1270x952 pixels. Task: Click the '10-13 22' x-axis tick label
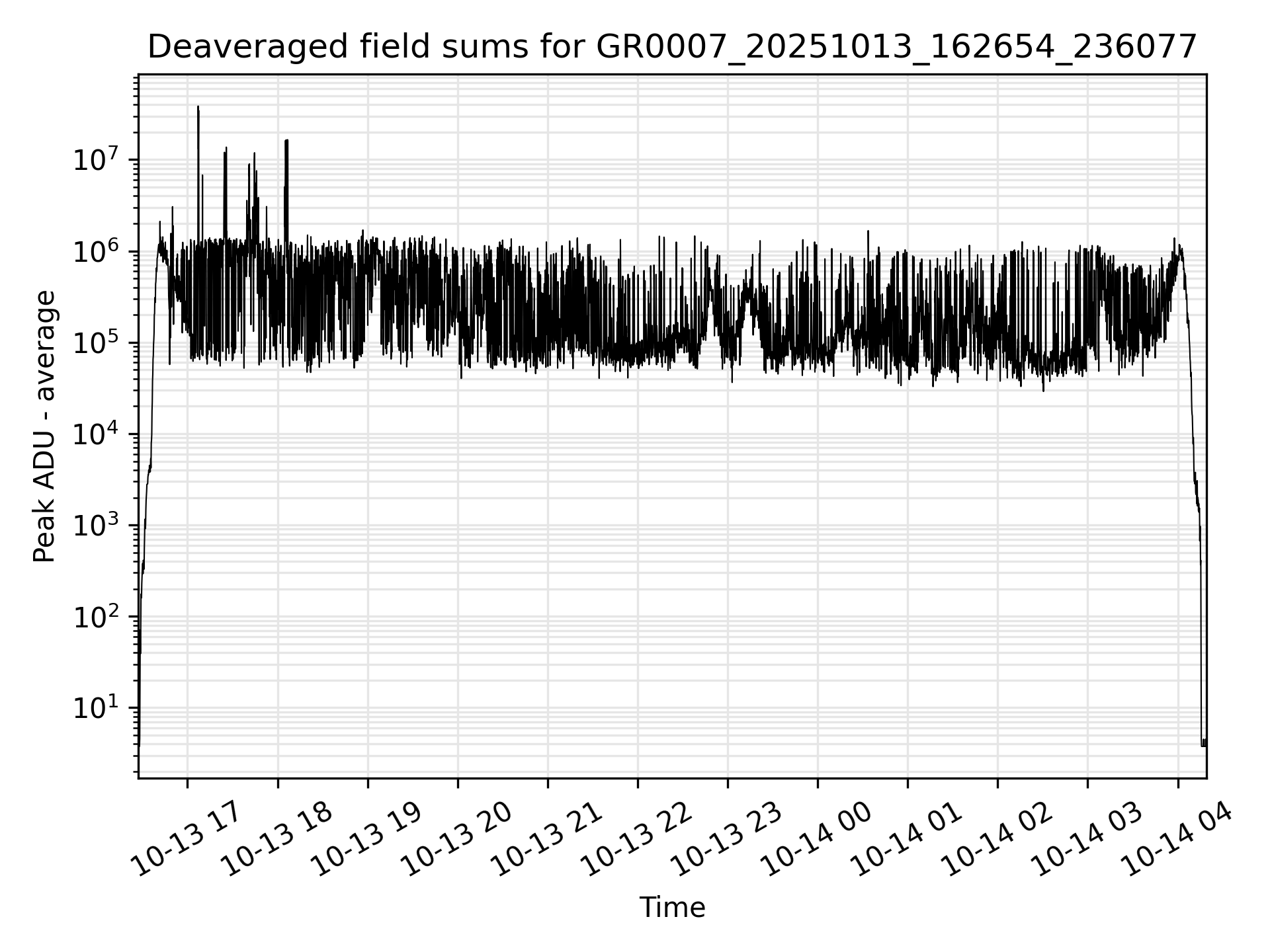click(x=636, y=840)
